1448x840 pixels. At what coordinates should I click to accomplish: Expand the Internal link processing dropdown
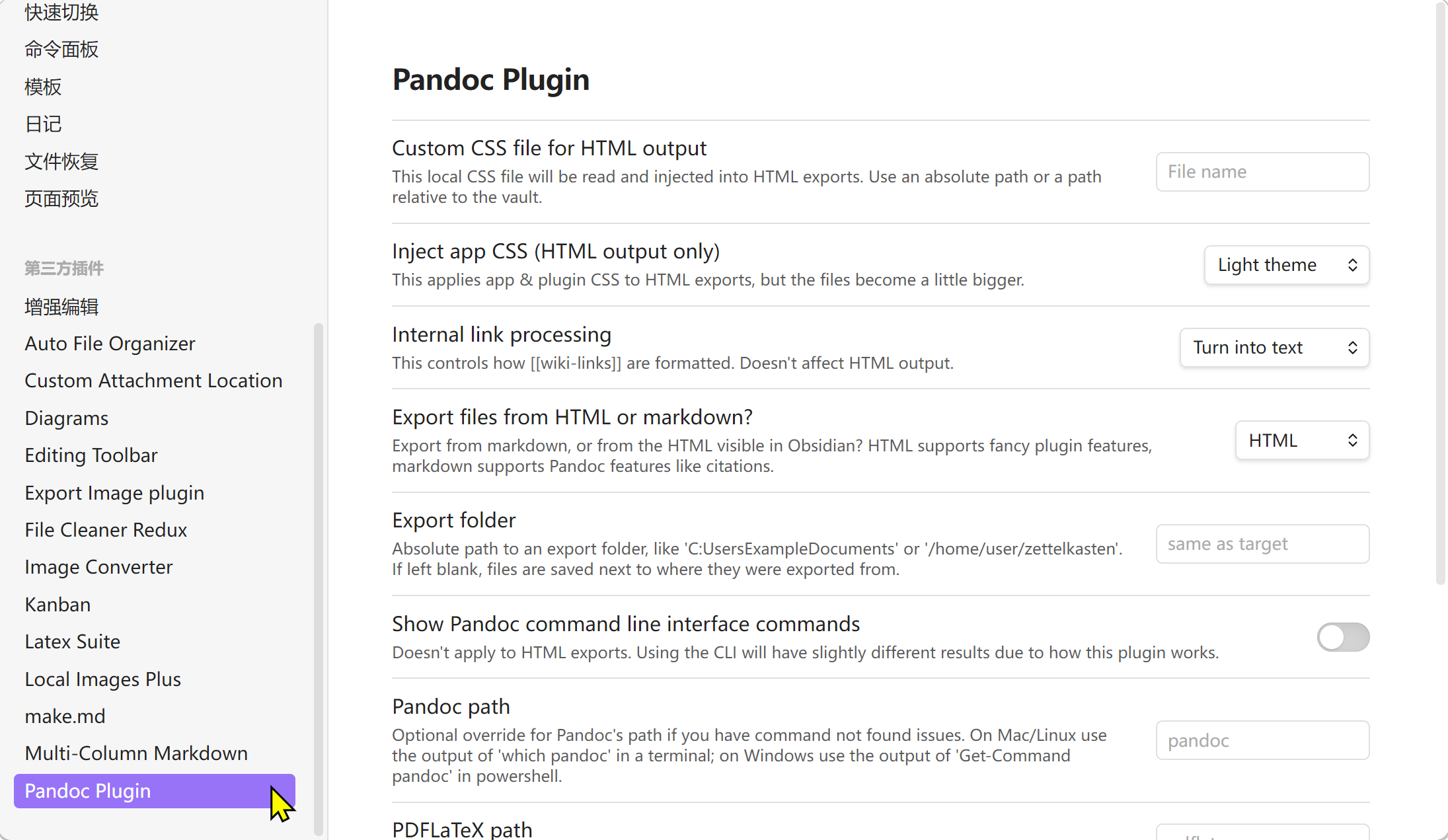click(x=1274, y=348)
